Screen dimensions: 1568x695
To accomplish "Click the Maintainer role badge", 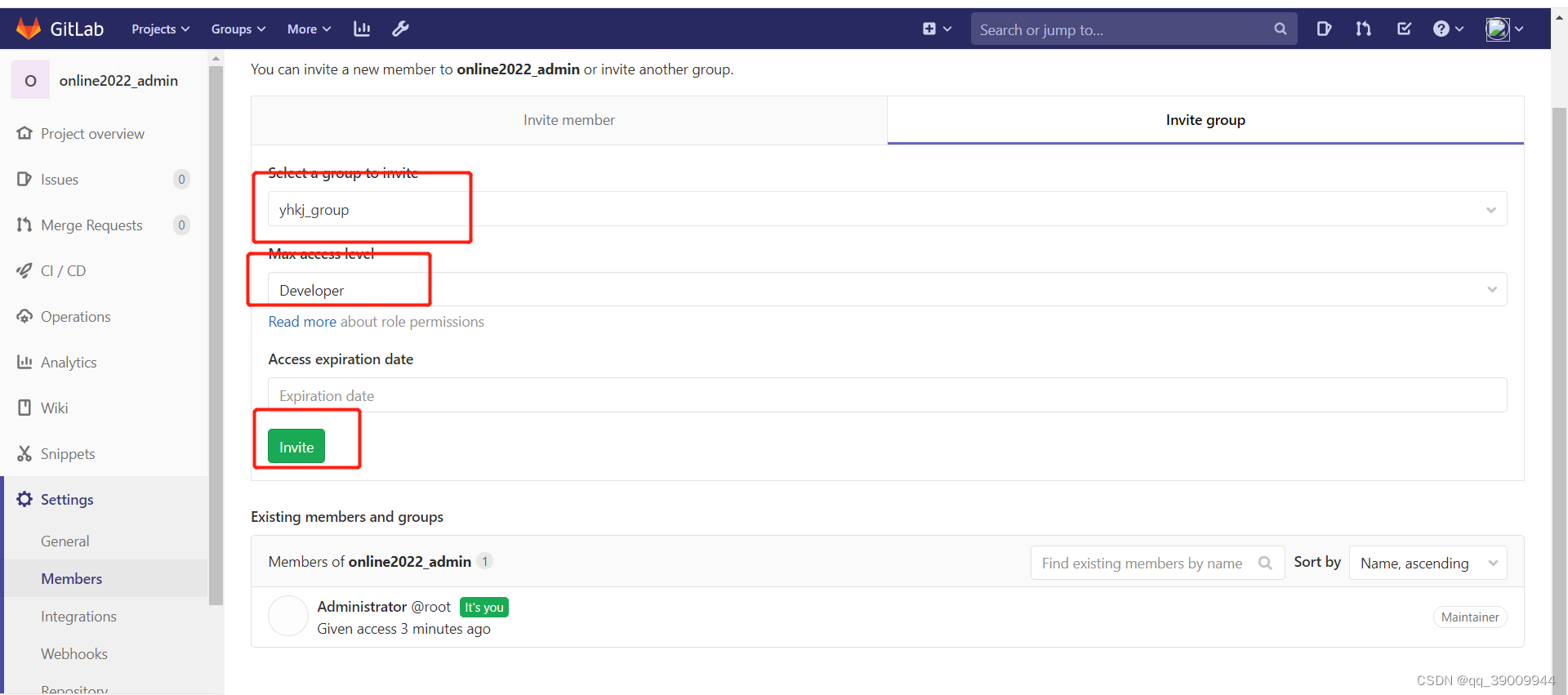I will 1470,617.
